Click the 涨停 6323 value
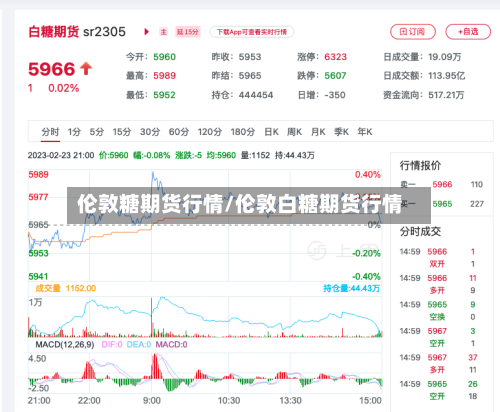The height and width of the screenshot is (412, 500). [x=336, y=57]
